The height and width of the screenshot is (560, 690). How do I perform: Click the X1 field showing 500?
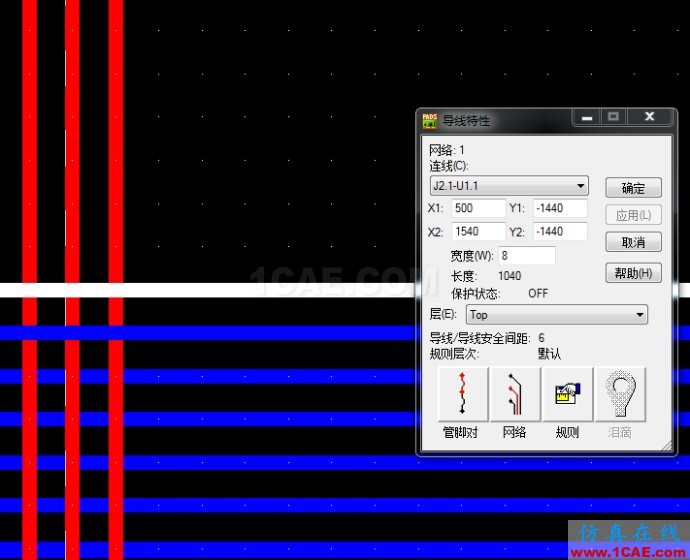pyautogui.click(x=478, y=208)
